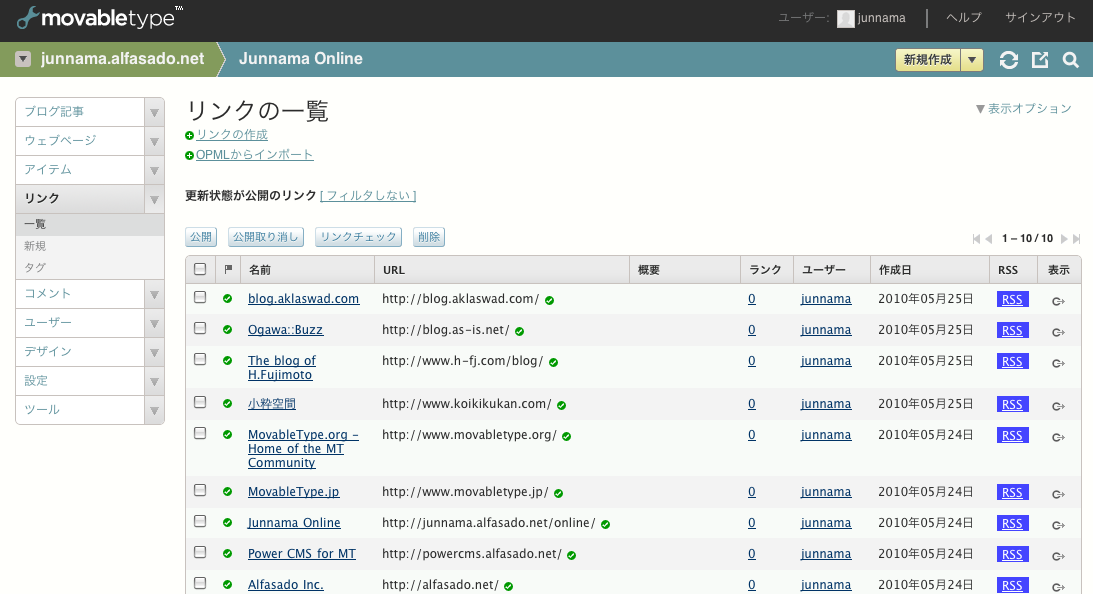Image resolution: width=1093 pixels, height=594 pixels.
Task: Expand the ツール menu arrow
Action: tap(154, 411)
